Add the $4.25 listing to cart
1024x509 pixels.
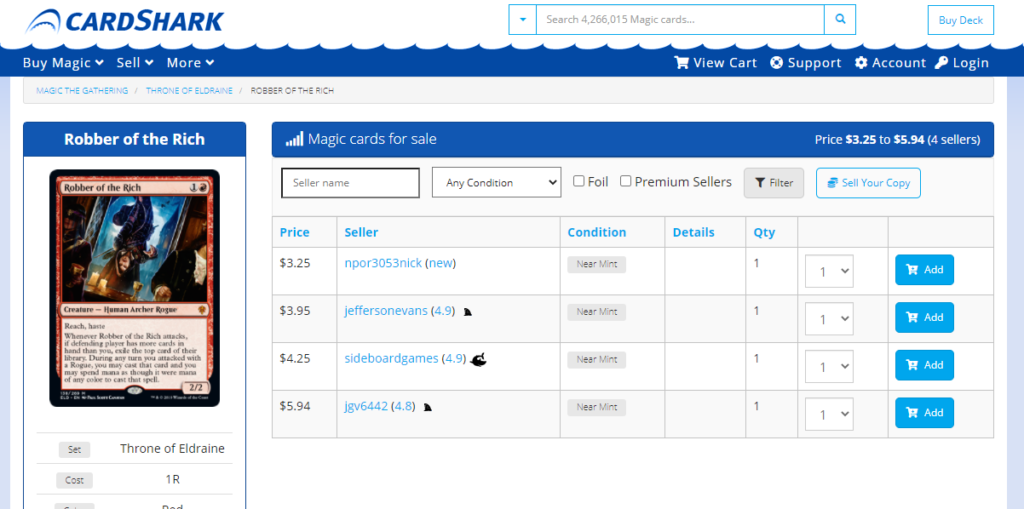click(x=924, y=365)
